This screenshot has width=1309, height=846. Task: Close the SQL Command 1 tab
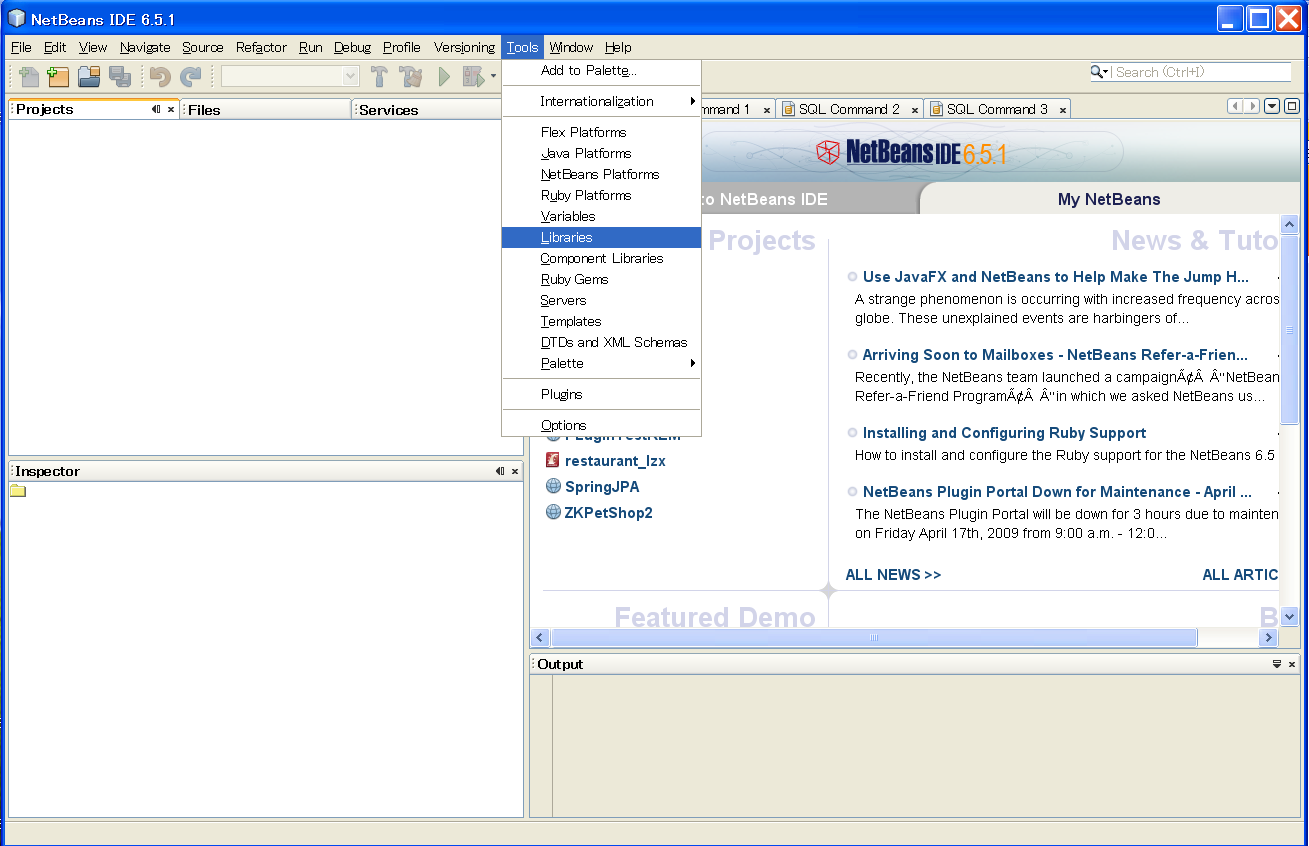767,110
